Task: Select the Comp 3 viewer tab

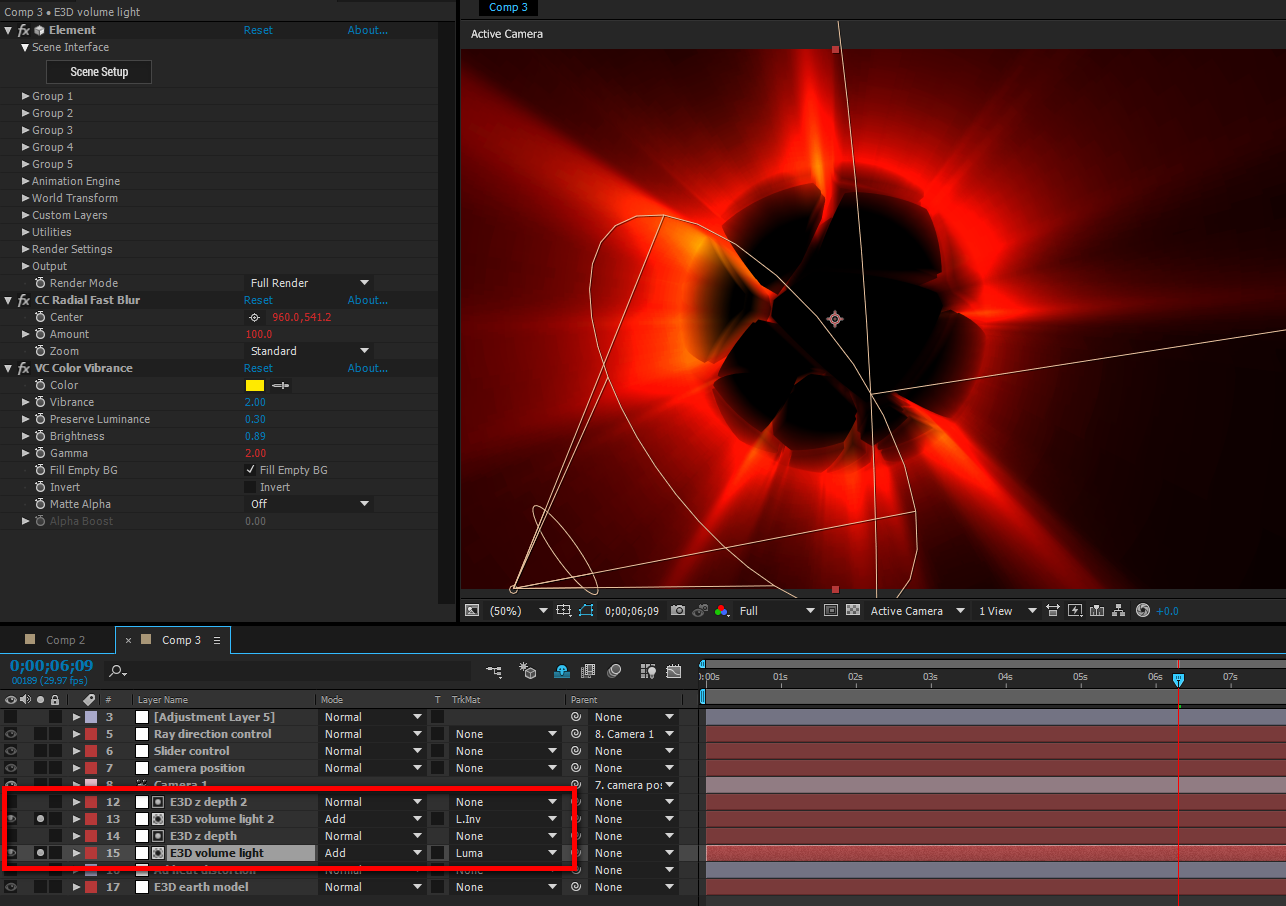Action: click(508, 7)
